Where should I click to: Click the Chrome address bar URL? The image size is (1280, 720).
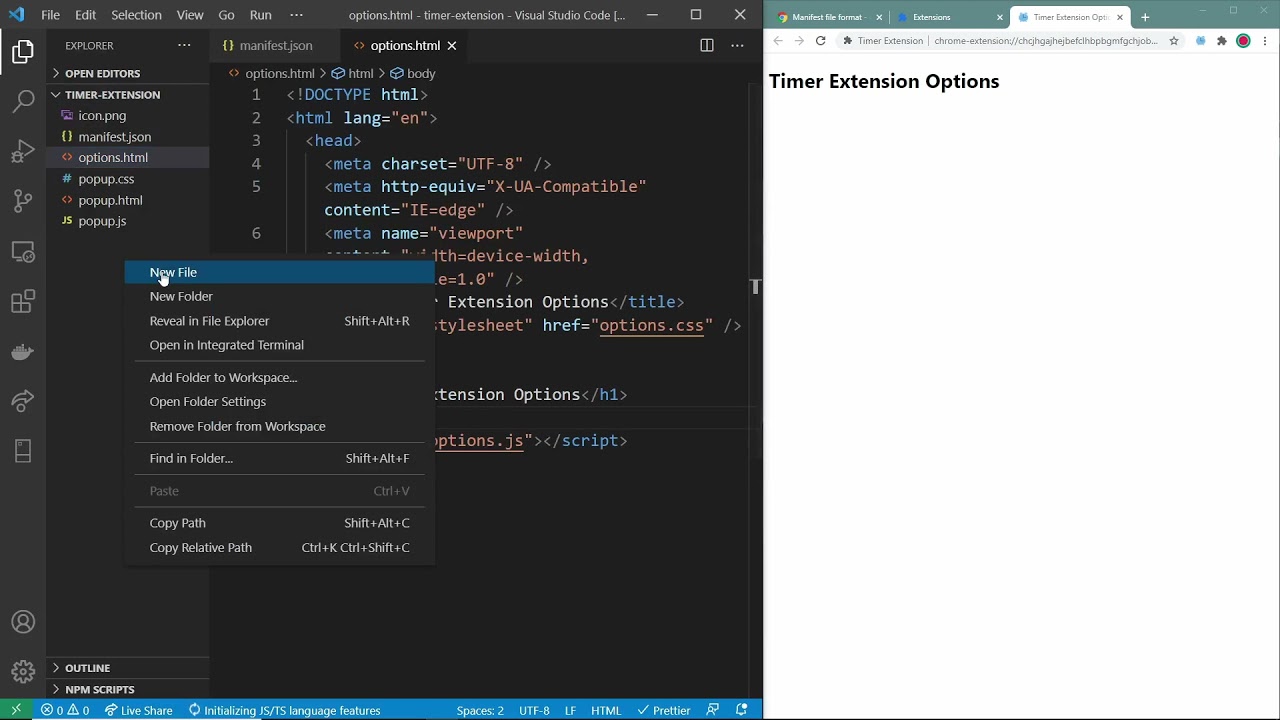point(1045,41)
